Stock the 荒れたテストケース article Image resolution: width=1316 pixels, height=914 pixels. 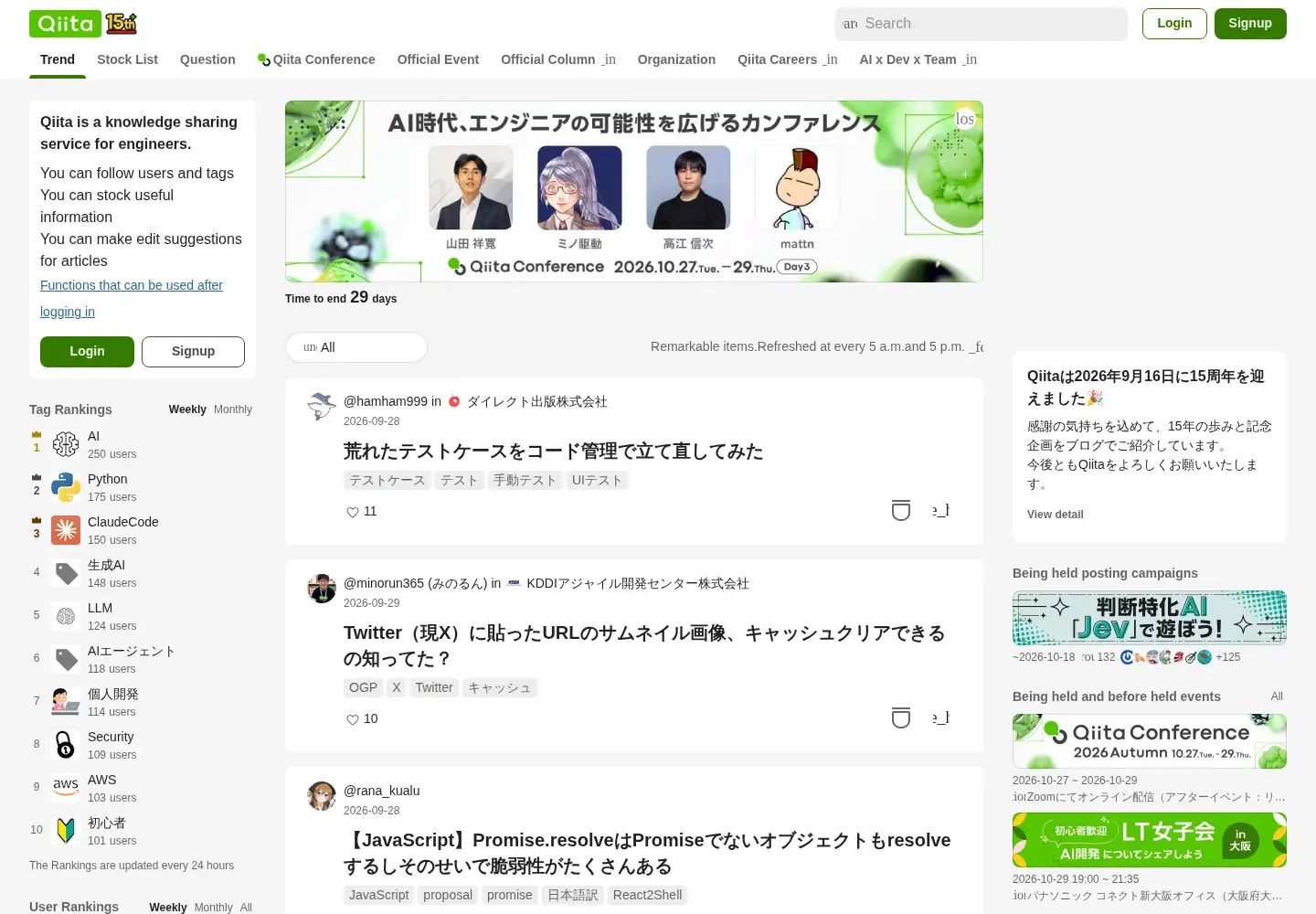[901, 510]
